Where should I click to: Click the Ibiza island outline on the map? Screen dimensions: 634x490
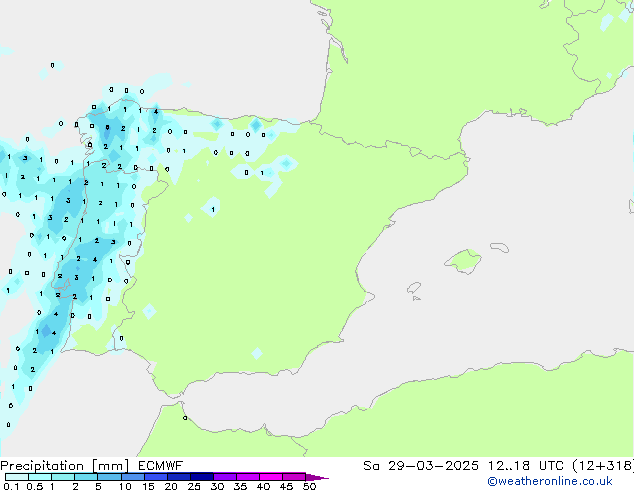click(414, 288)
